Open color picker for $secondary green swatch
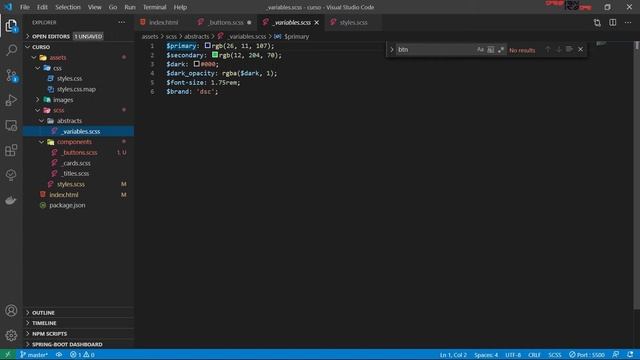The height and width of the screenshot is (360, 640). (215, 55)
